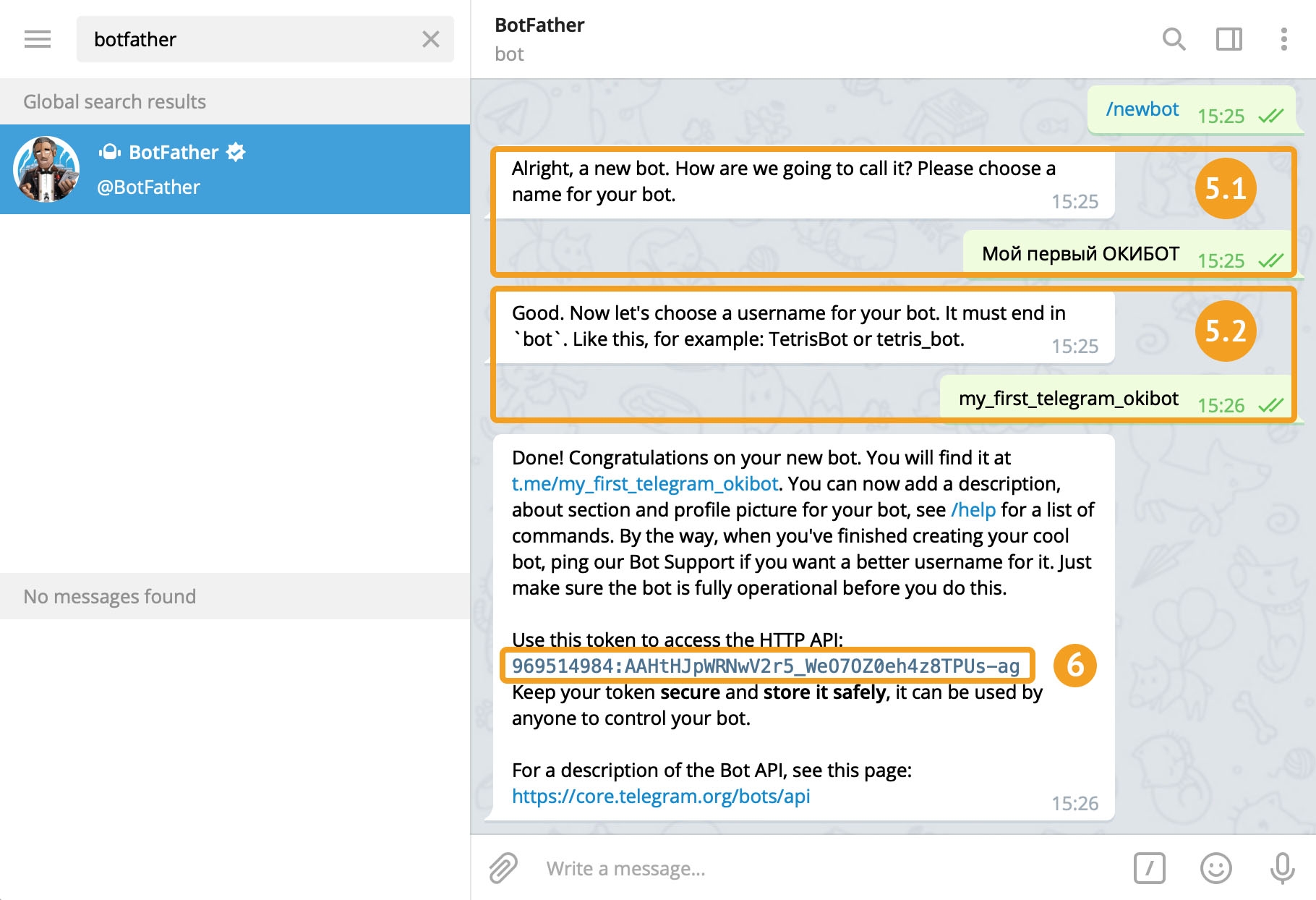Image resolution: width=1316 pixels, height=900 pixels.
Task: Open the bot commands slash button
Action: [x=1149, y=867]
